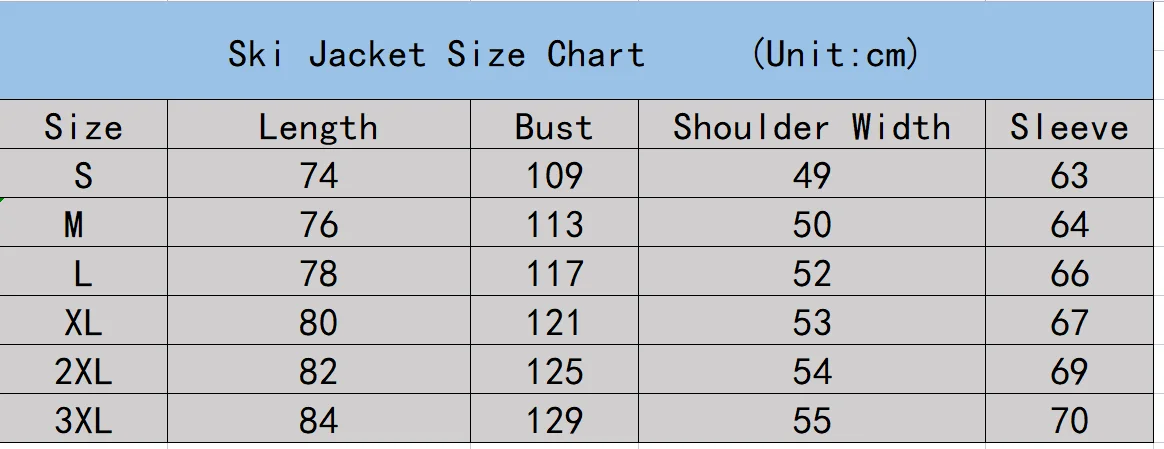Click bust value 125 in 2XL row
This screenshot has height=449, width=1164.
554,371
